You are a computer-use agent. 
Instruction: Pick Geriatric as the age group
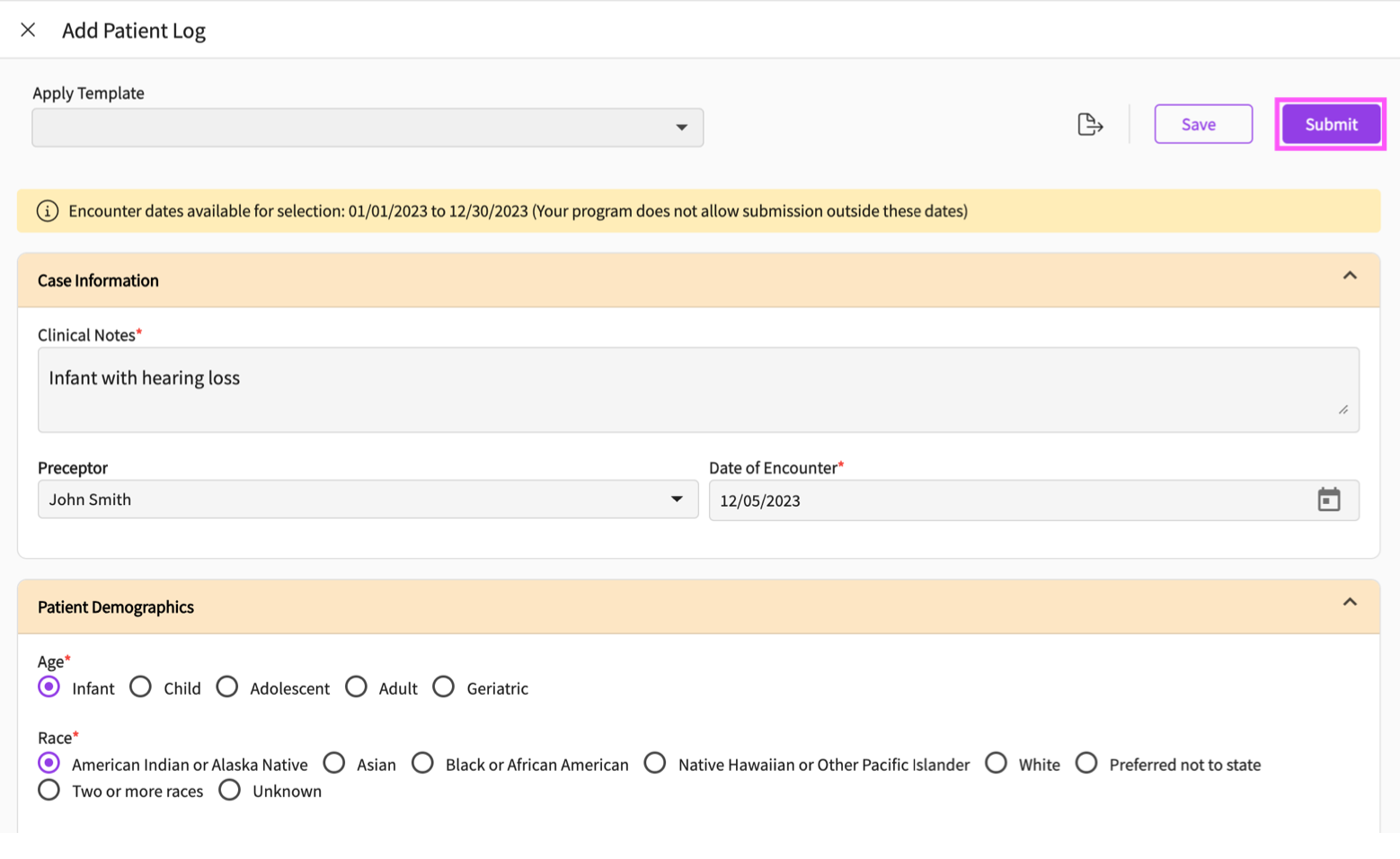pos(444,687)
